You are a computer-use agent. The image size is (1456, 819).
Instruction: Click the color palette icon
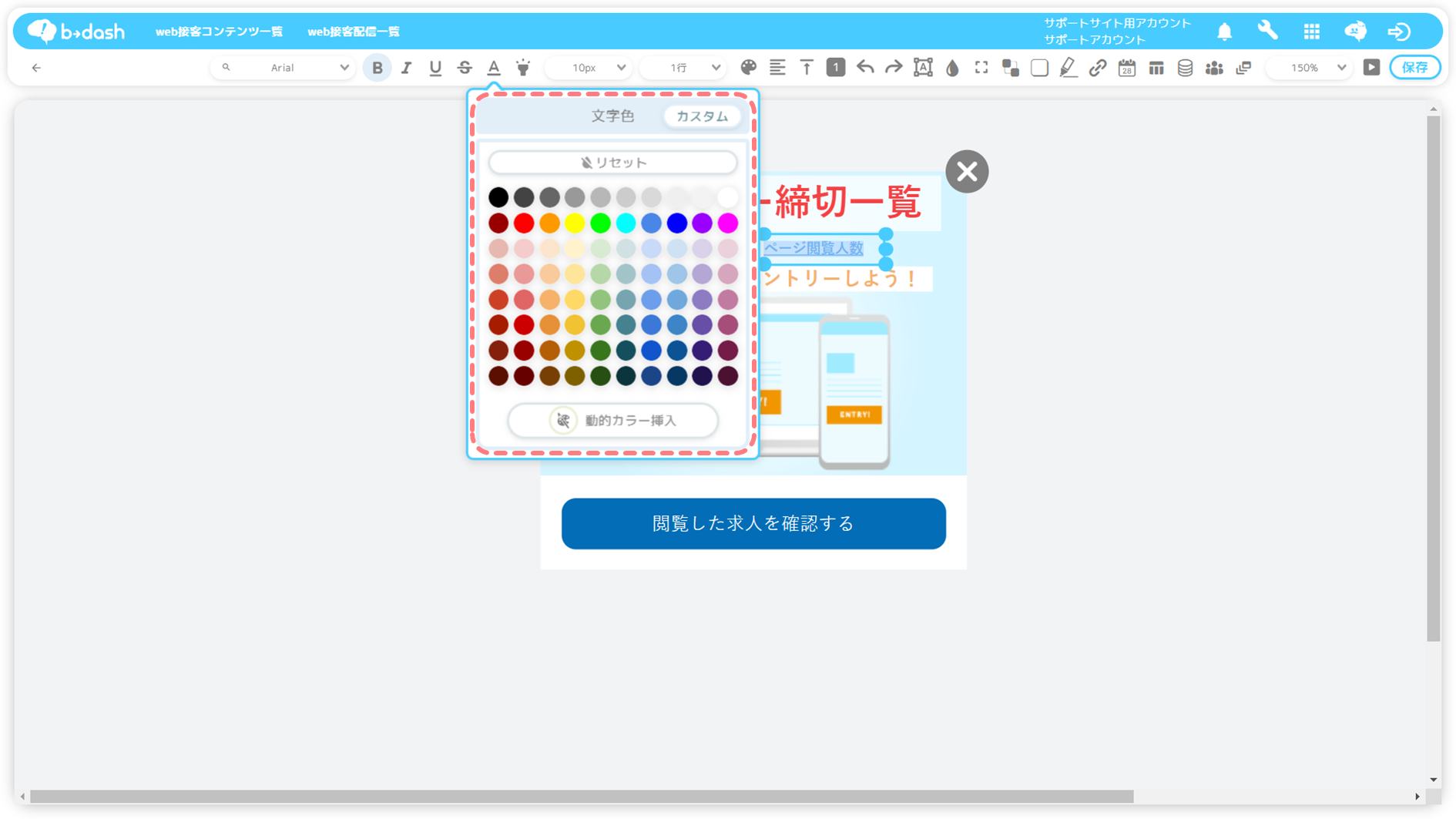pos(748,68)
